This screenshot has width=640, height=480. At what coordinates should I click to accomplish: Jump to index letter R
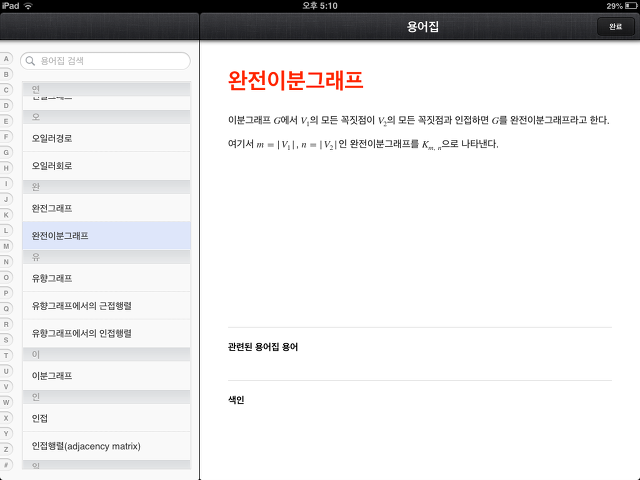(x=6, y=324)
